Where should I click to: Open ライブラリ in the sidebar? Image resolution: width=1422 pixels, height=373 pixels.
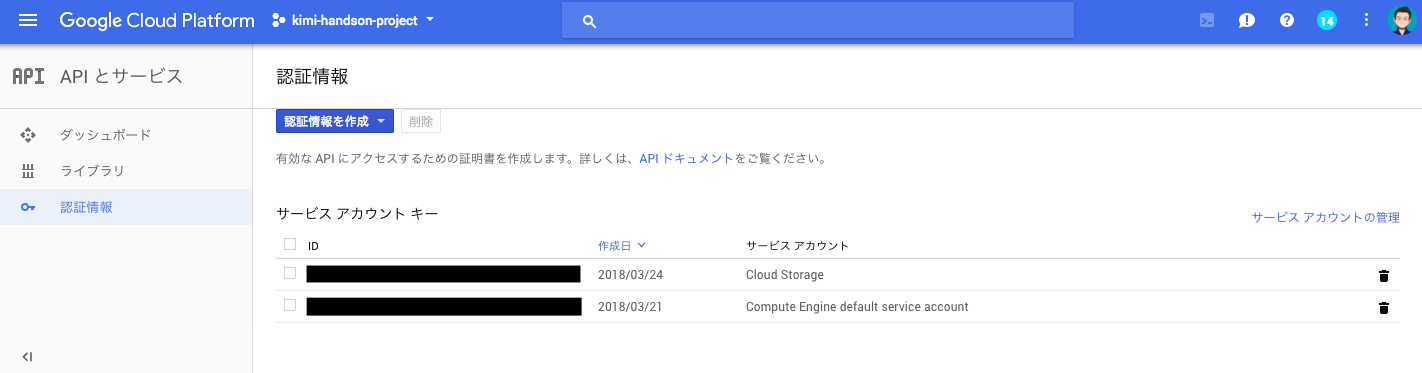pos(92,171)
